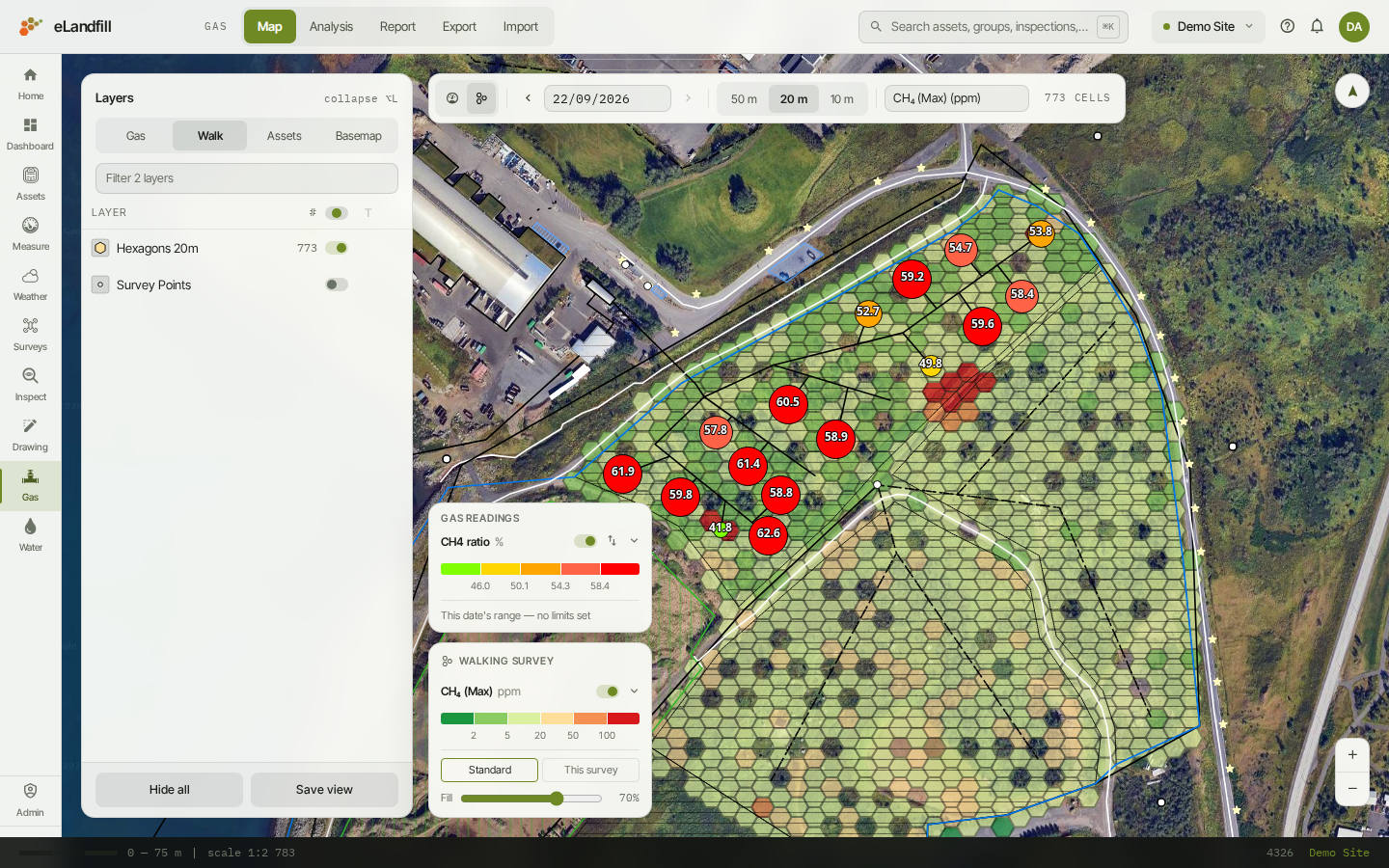Screen dimensions: 1389x868
Task: Select the Gas layers tab
Action: coord(136,136)
